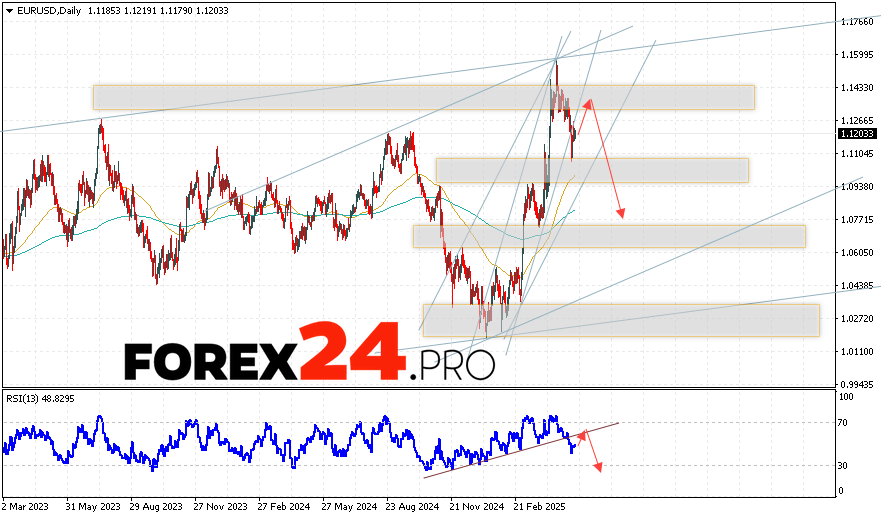
Task: Click the RSI 70 level label
Action: click(845, 423)
